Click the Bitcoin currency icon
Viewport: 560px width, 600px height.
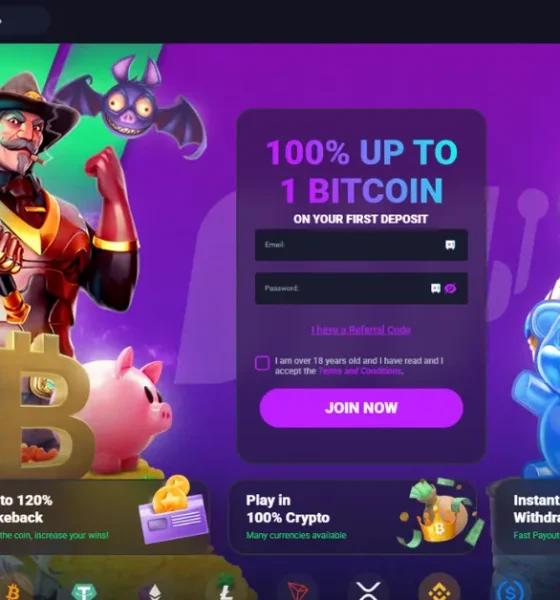click(x=13, y=590)
